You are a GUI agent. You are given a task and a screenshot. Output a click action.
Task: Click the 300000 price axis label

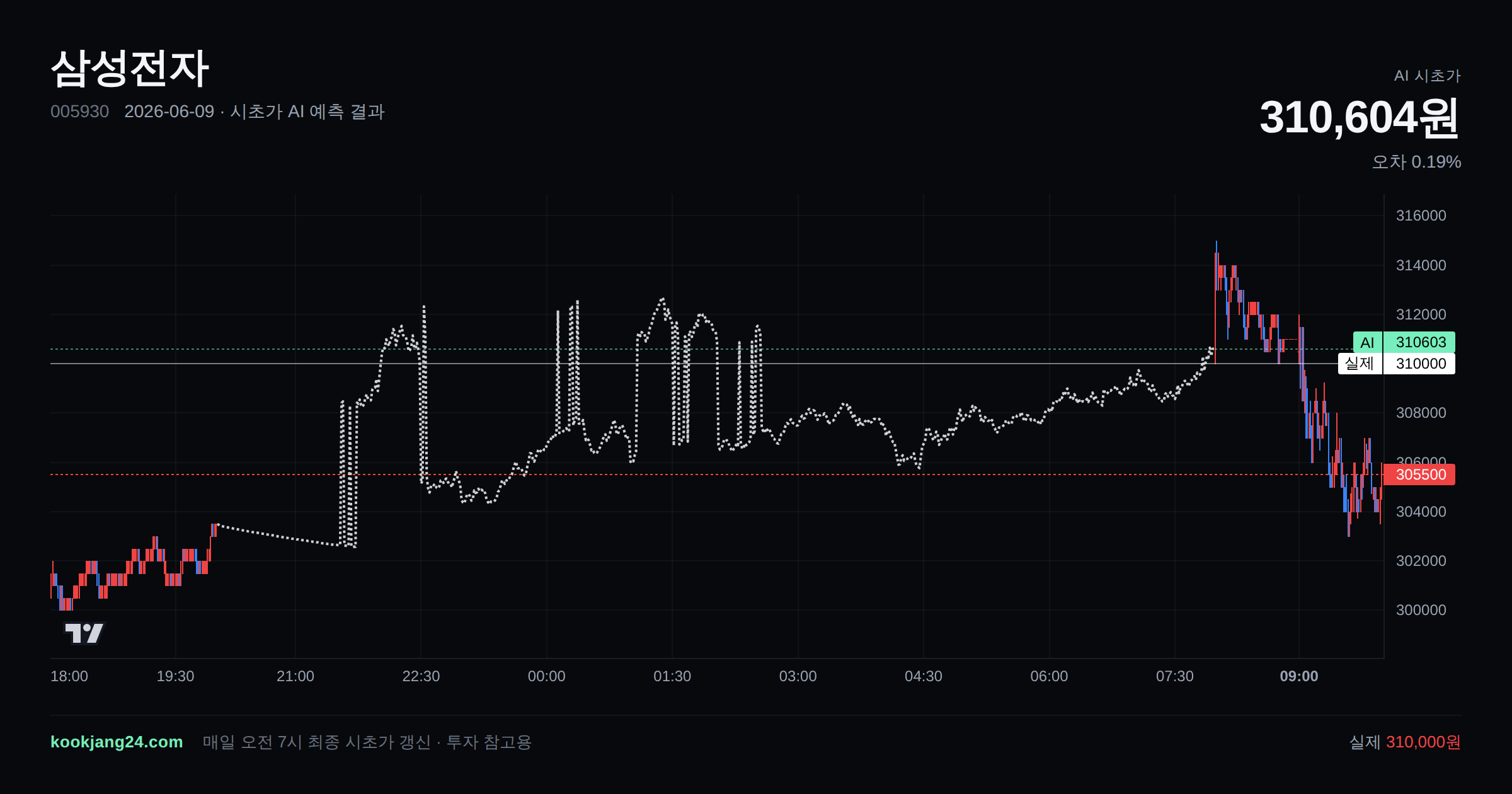(1421, 610)
